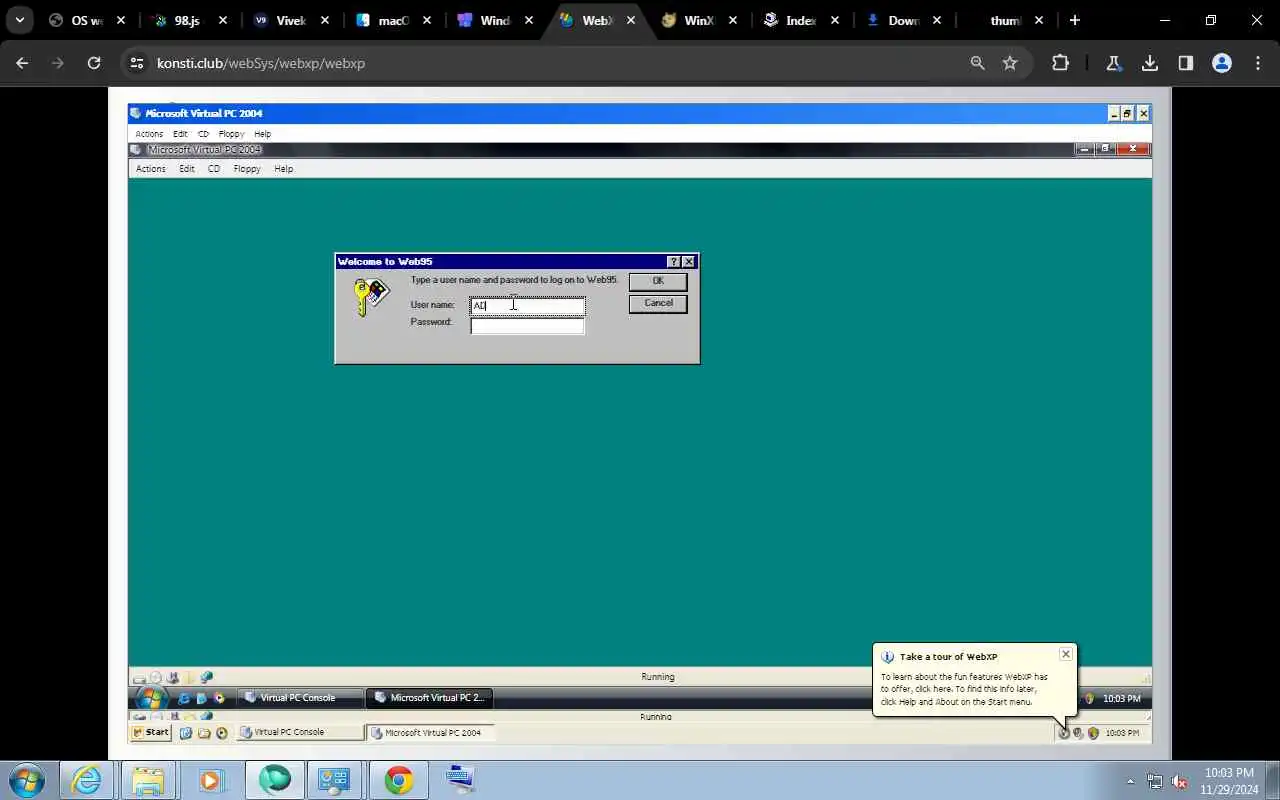Viewport: 1280px width, 800px height.
Task: Open Control Panel icon on Windows taskbar
Action: tap(336, 780)
